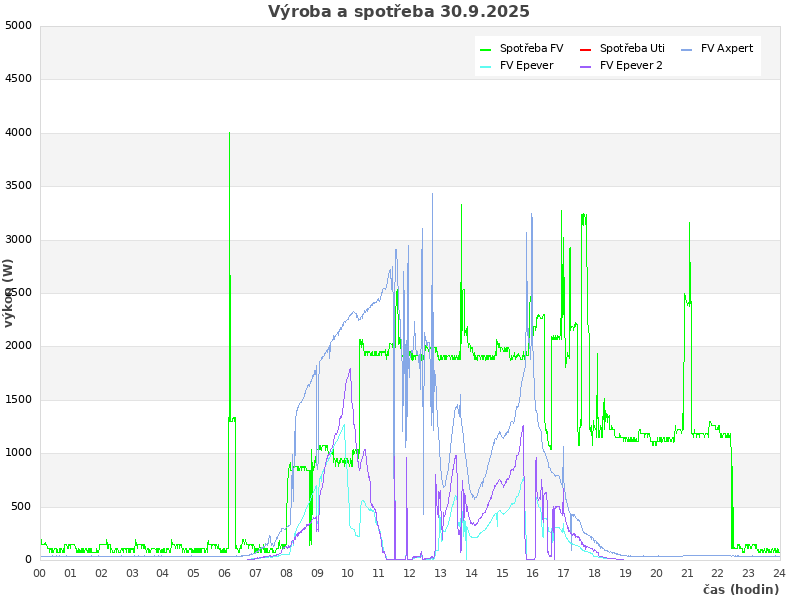This screenshot has height=600, width=800.
Task: Click the 4000 W blue spike peak after 06
Action: click(229, 133)
